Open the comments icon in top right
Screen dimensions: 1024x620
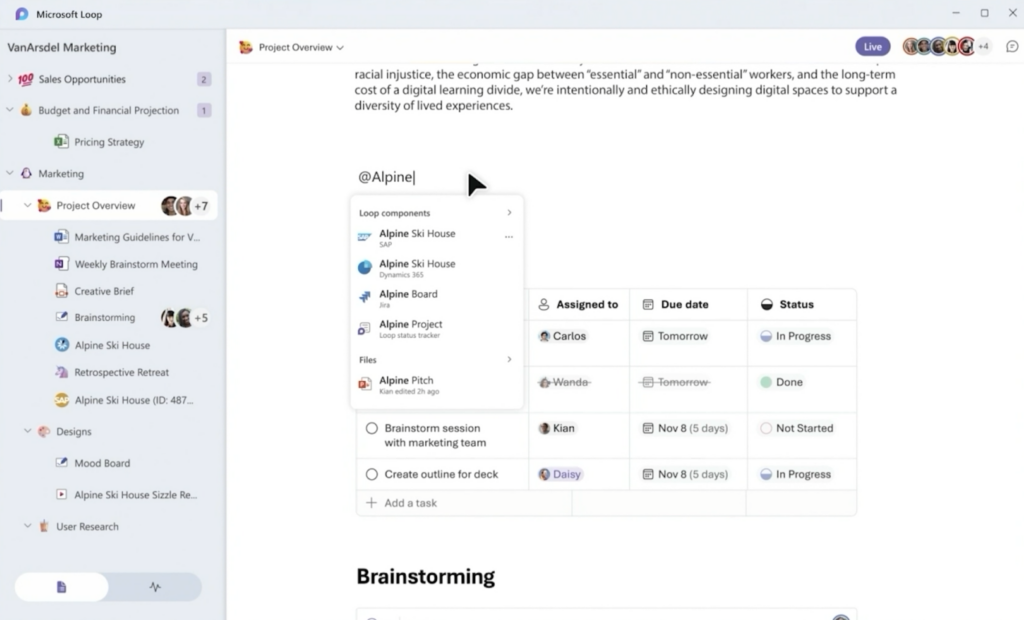coord(1012,46)
